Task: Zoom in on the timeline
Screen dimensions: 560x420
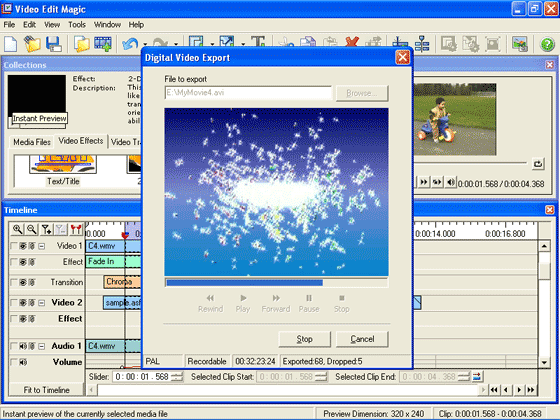Action: 17,229
